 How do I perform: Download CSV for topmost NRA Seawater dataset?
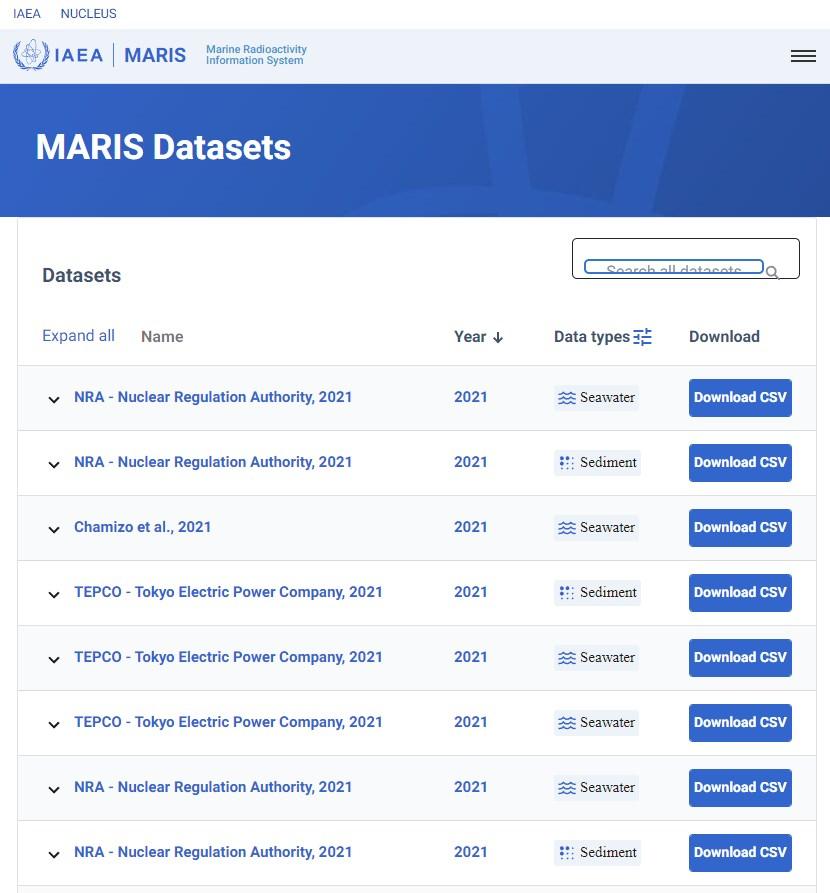(x=740, y=398)
